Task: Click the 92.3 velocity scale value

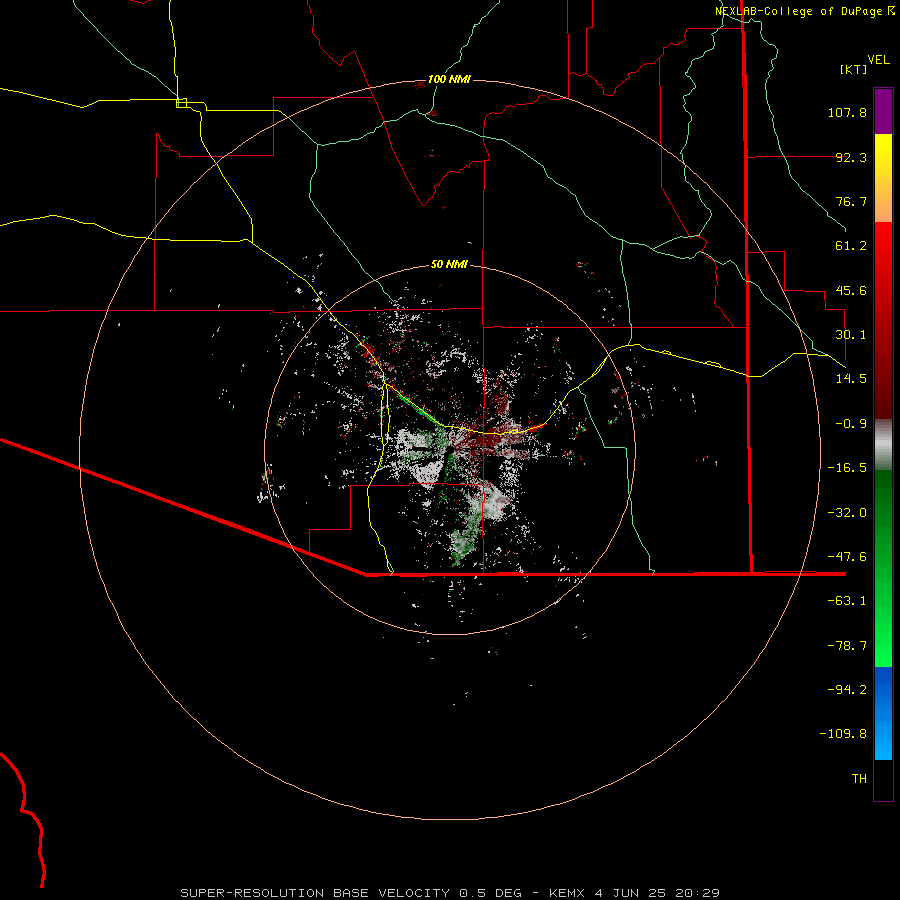Action: pyautogui.click(x=851, y=157)
